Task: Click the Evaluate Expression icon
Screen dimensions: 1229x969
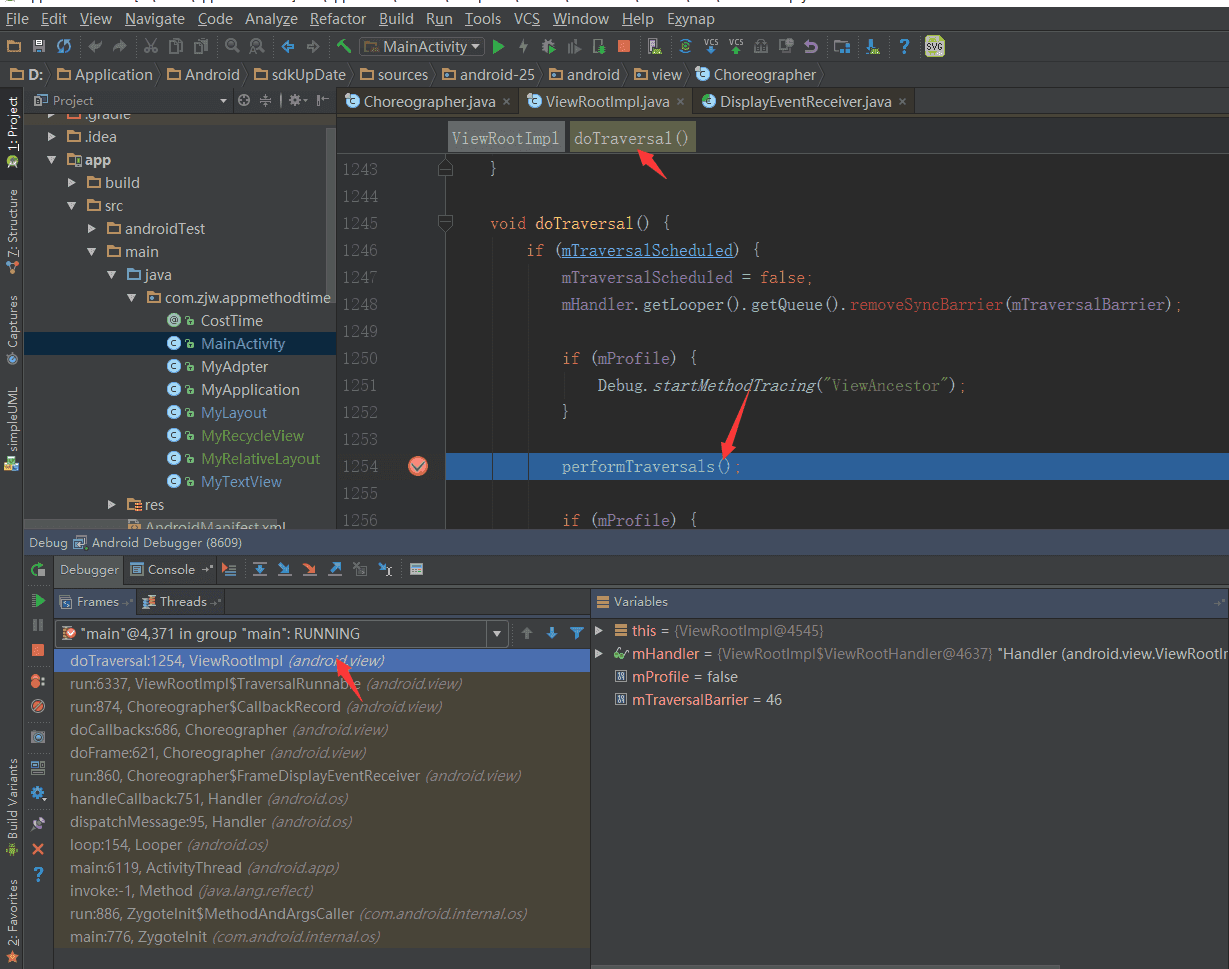Action: pyautogui.click(x=417, y=569)
